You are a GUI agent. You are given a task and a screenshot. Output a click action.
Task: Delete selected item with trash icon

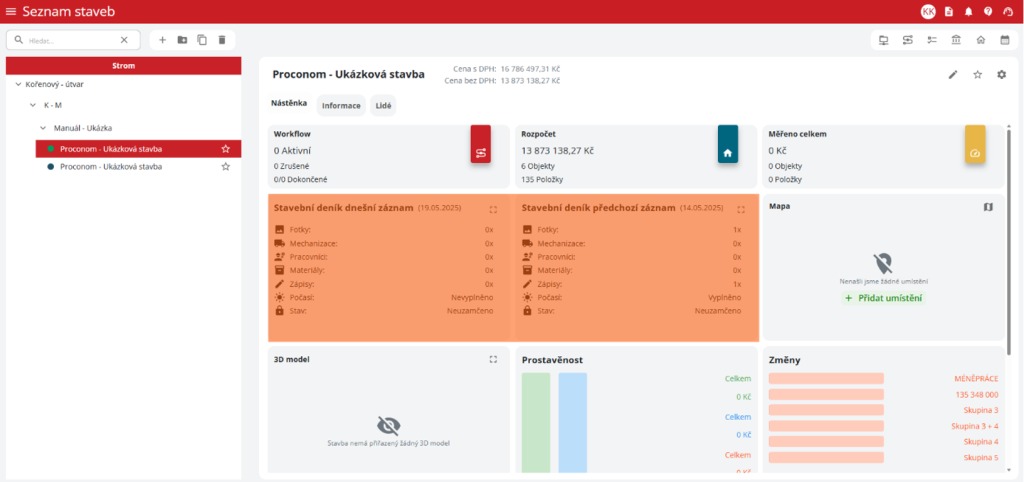click(x=222, y=40)
